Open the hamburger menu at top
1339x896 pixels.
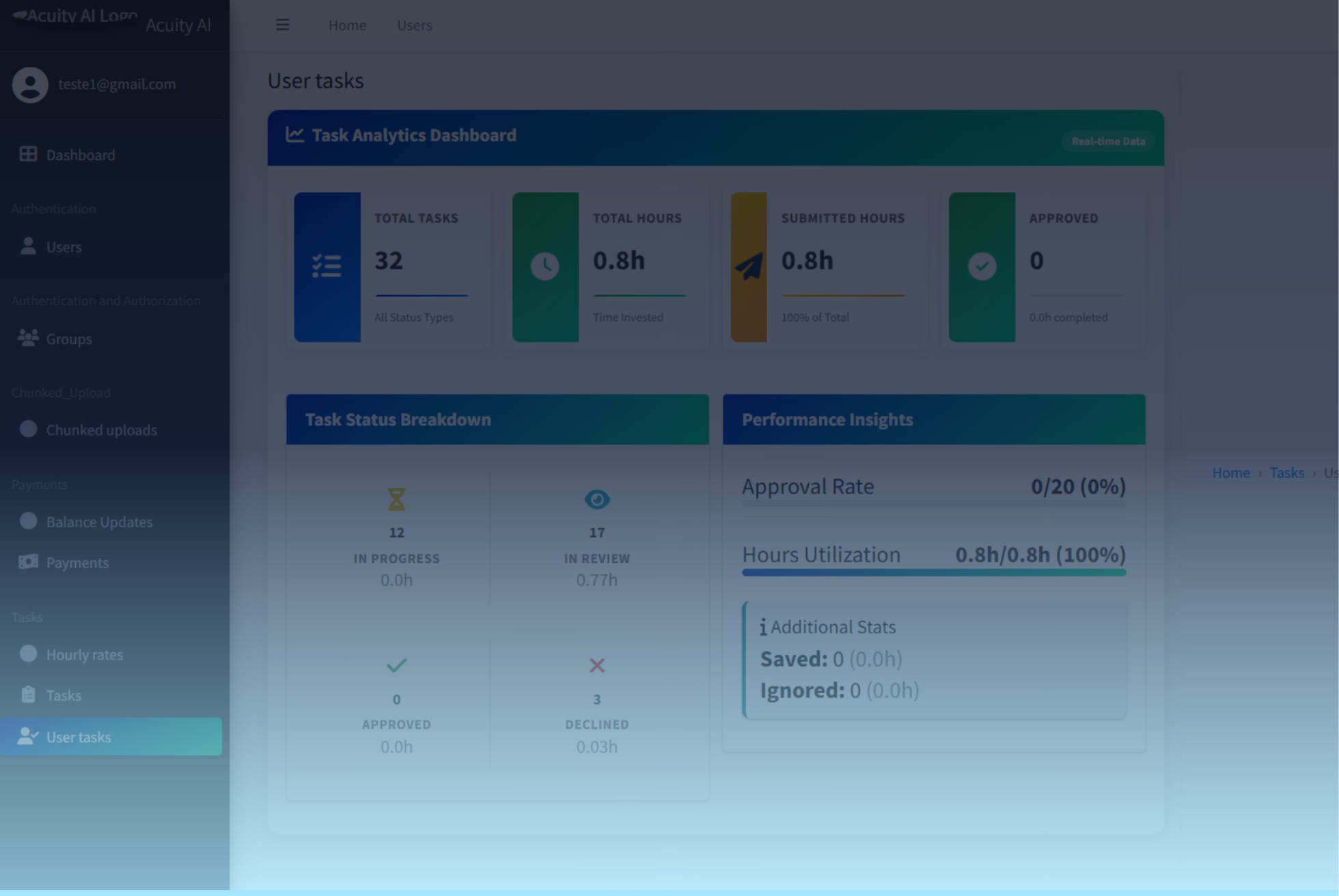click(x=283, y=25)
